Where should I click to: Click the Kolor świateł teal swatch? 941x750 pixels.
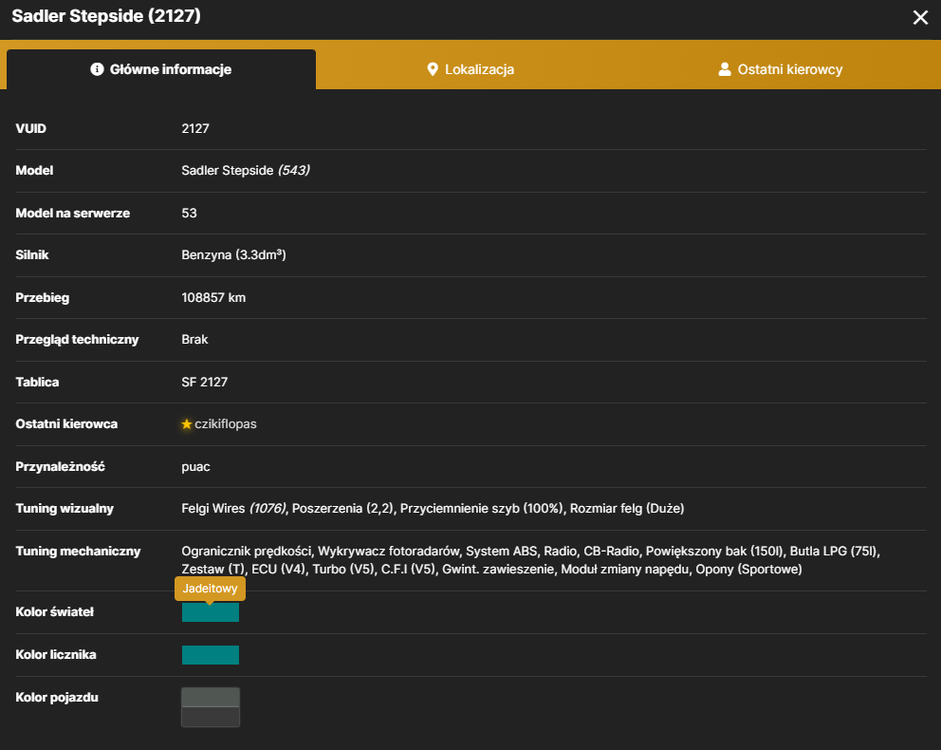pyautogui.click(x=210, y=613)
